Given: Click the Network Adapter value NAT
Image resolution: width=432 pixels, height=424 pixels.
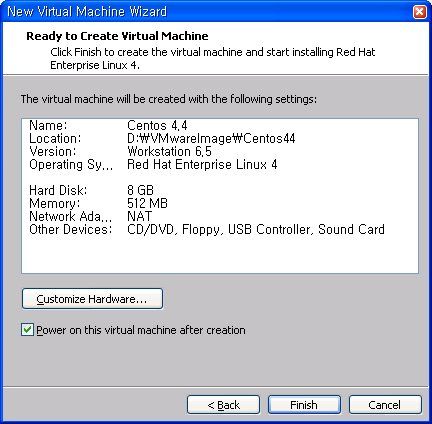Looking at the screenshot, I should tap(140, 216).
